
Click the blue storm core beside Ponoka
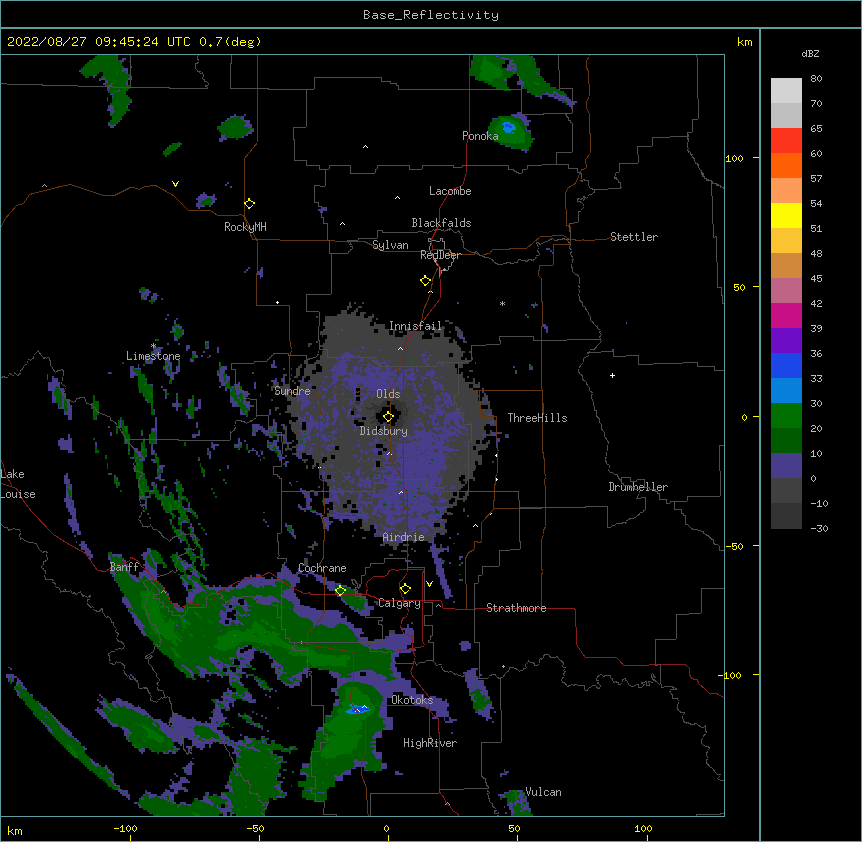(509, 128)
